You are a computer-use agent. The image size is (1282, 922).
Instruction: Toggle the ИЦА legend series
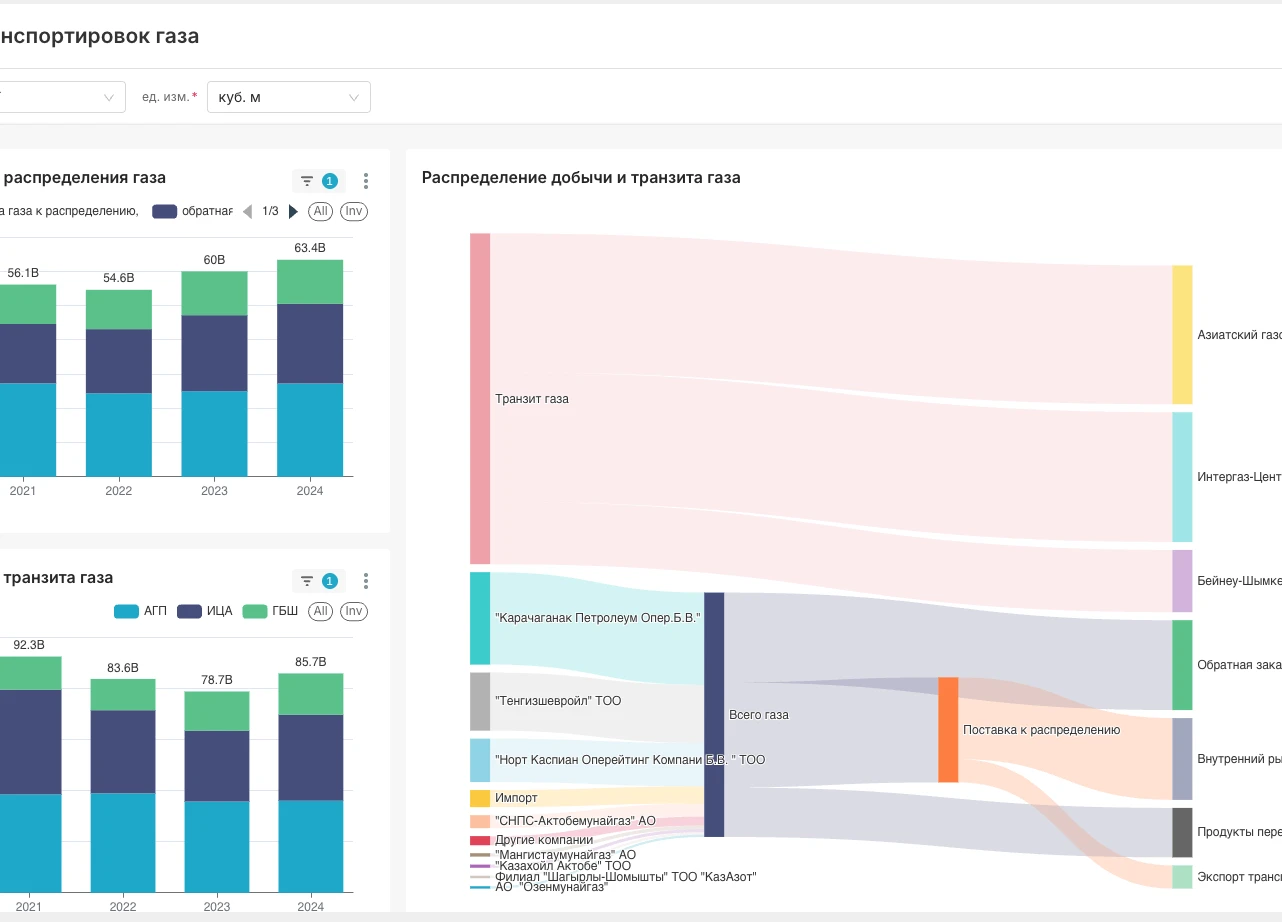pos(205,611)
